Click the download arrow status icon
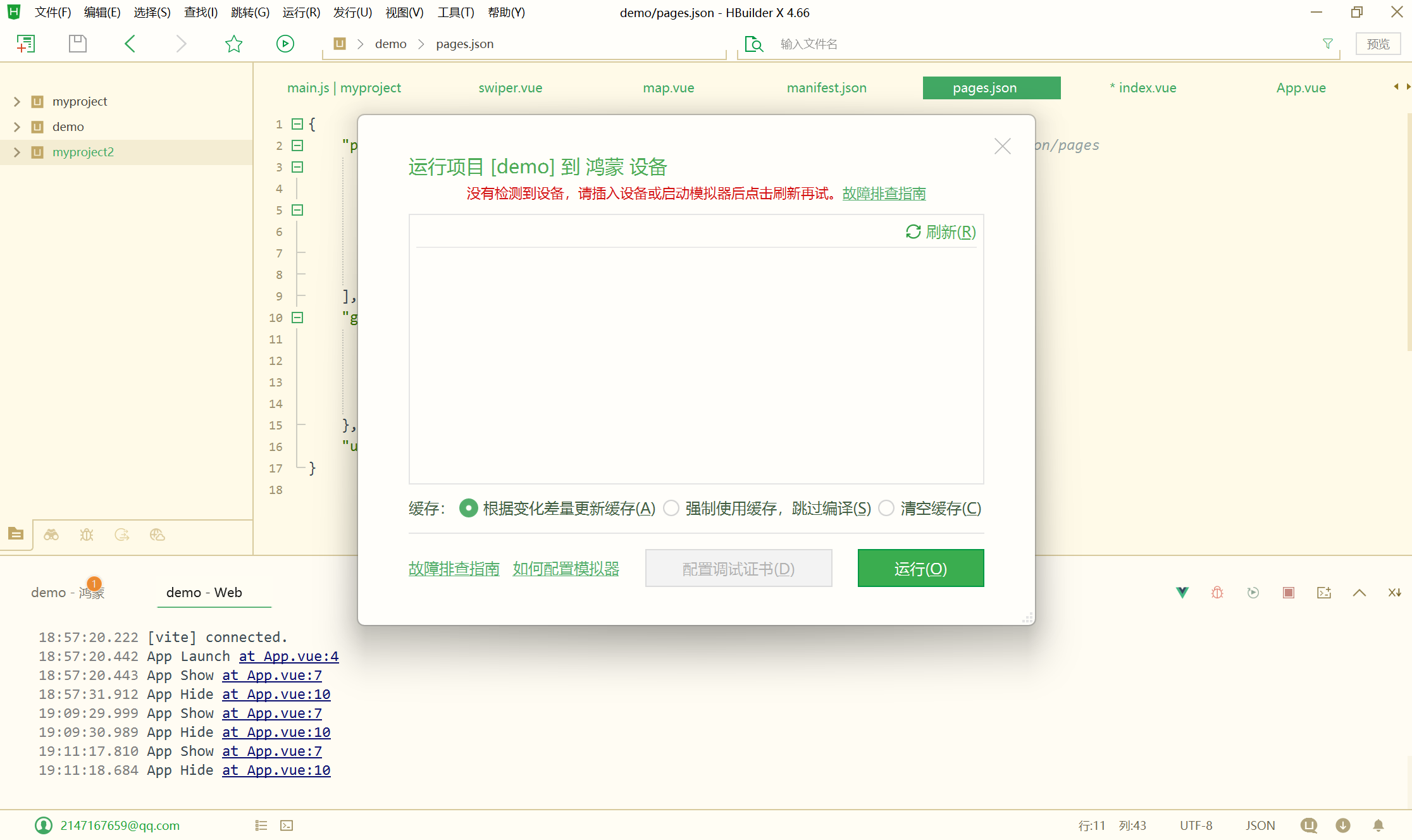This screenshot has width=1412, height=840. click(1343, 825)
